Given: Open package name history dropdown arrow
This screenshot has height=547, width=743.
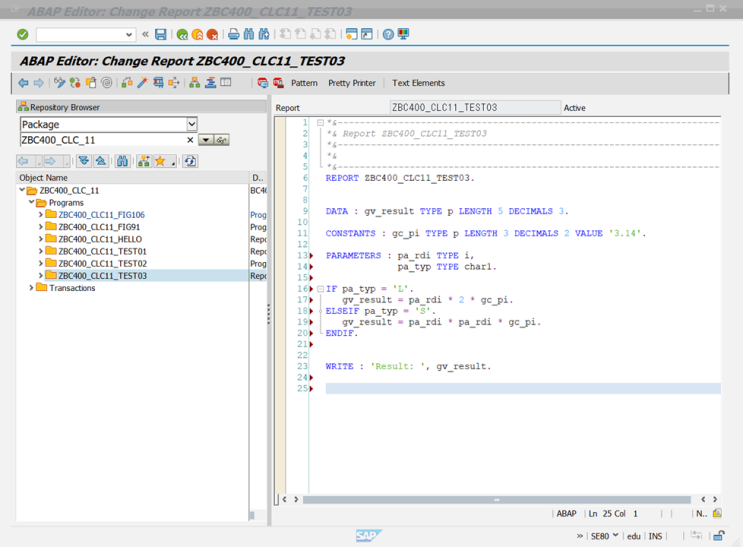Looking at the screenshot, I should [x=206, y=140].
